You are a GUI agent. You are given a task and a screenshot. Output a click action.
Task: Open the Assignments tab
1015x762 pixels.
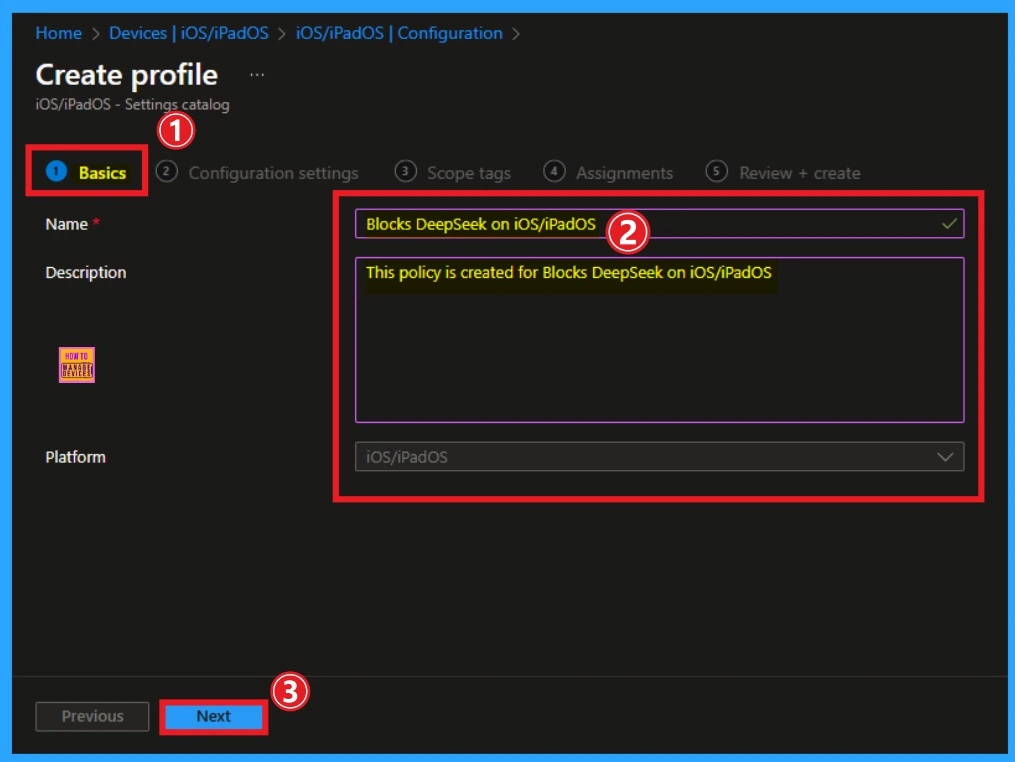625,174
